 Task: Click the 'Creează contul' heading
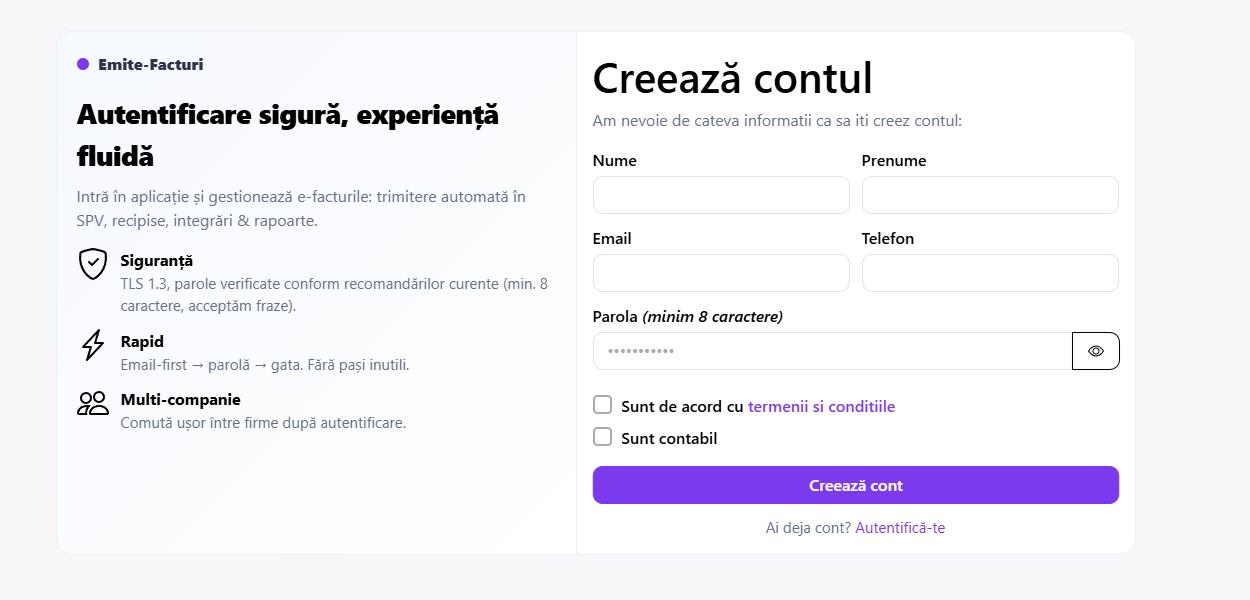click(733, 78)
